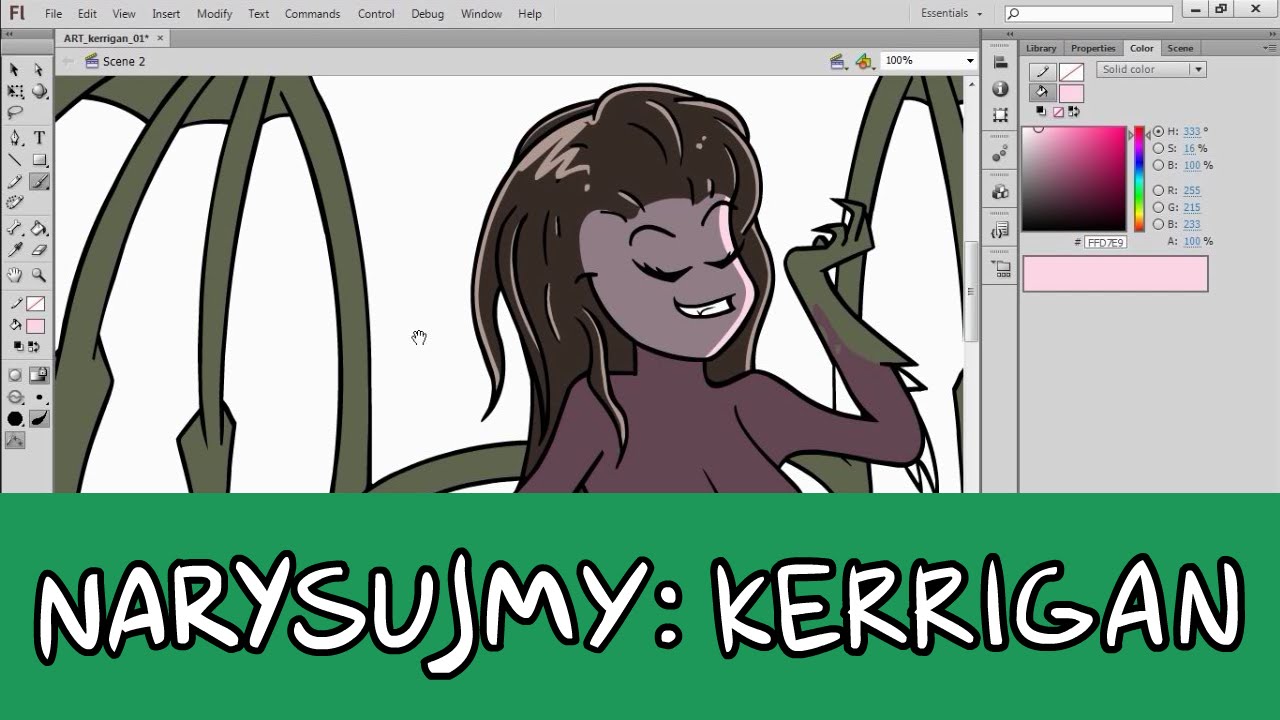Click Swap Colors icon in the toolbox

coord(33,346)
